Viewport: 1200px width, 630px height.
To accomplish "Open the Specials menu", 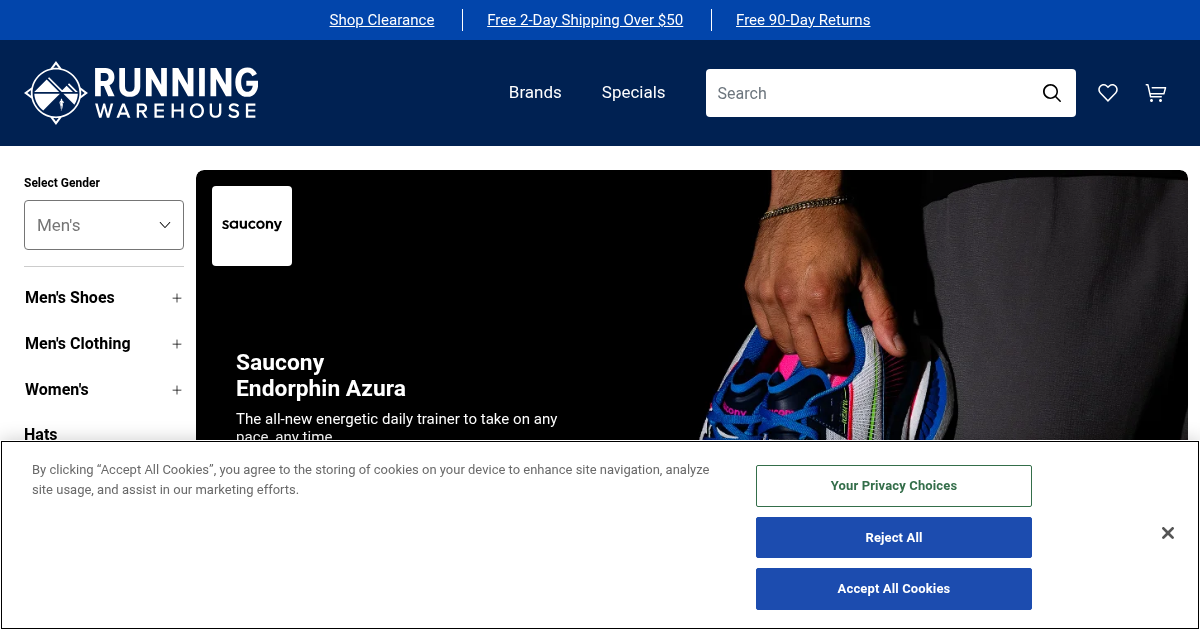I will pos(633,93).
